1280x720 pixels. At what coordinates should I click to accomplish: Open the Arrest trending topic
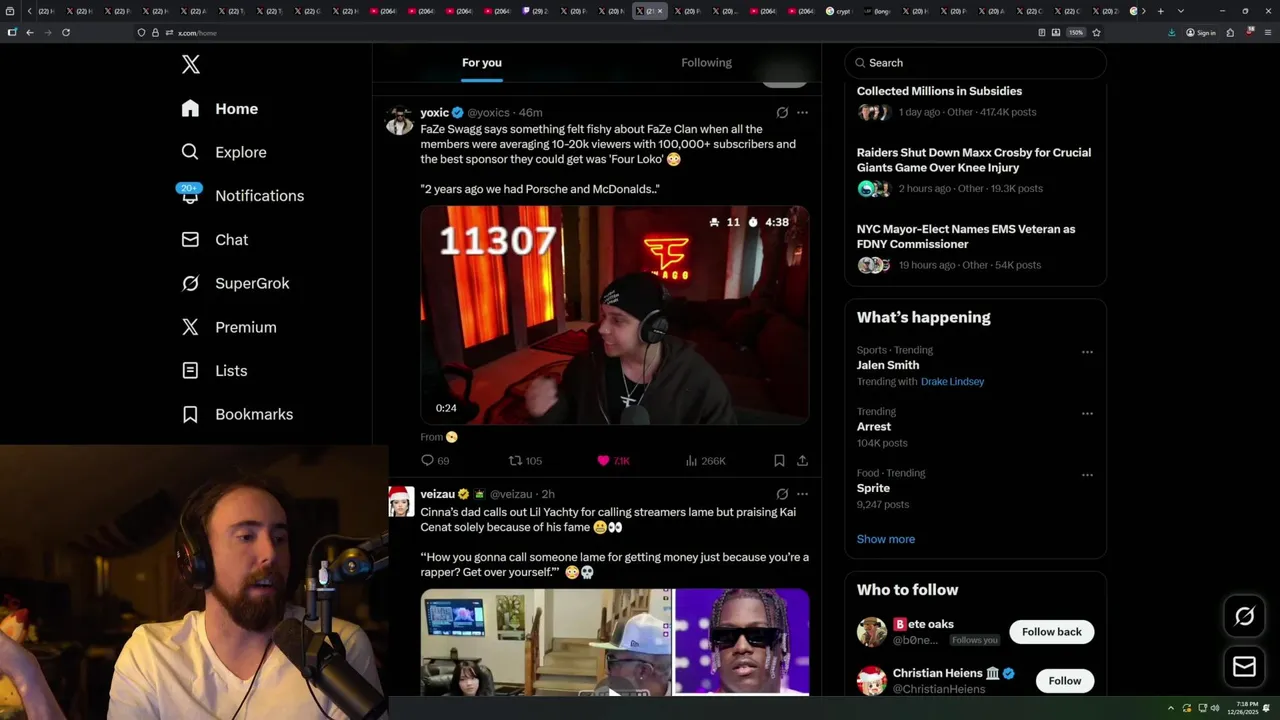click(x=874, y=427)
